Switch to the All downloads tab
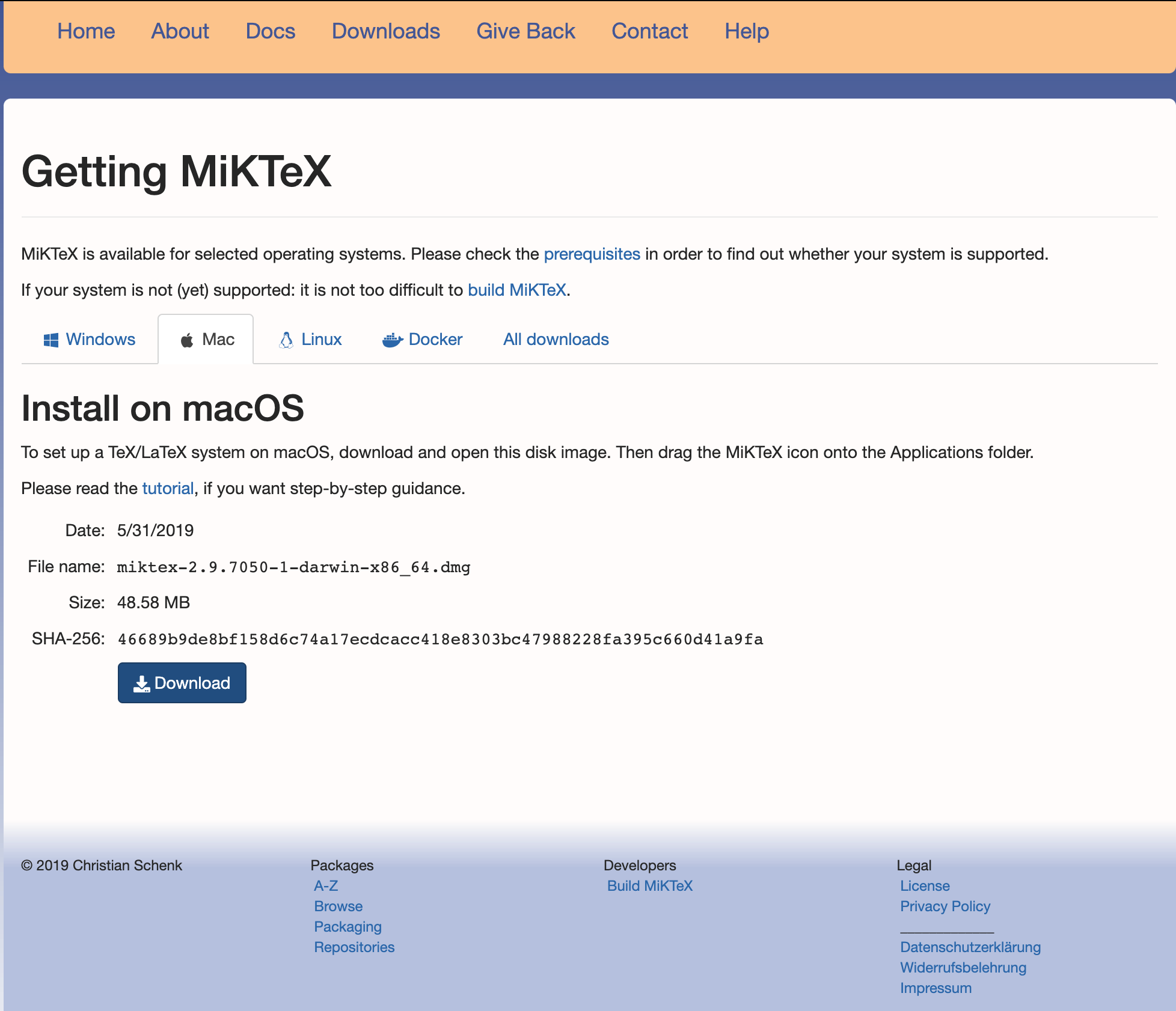 [x=556, y=340]
